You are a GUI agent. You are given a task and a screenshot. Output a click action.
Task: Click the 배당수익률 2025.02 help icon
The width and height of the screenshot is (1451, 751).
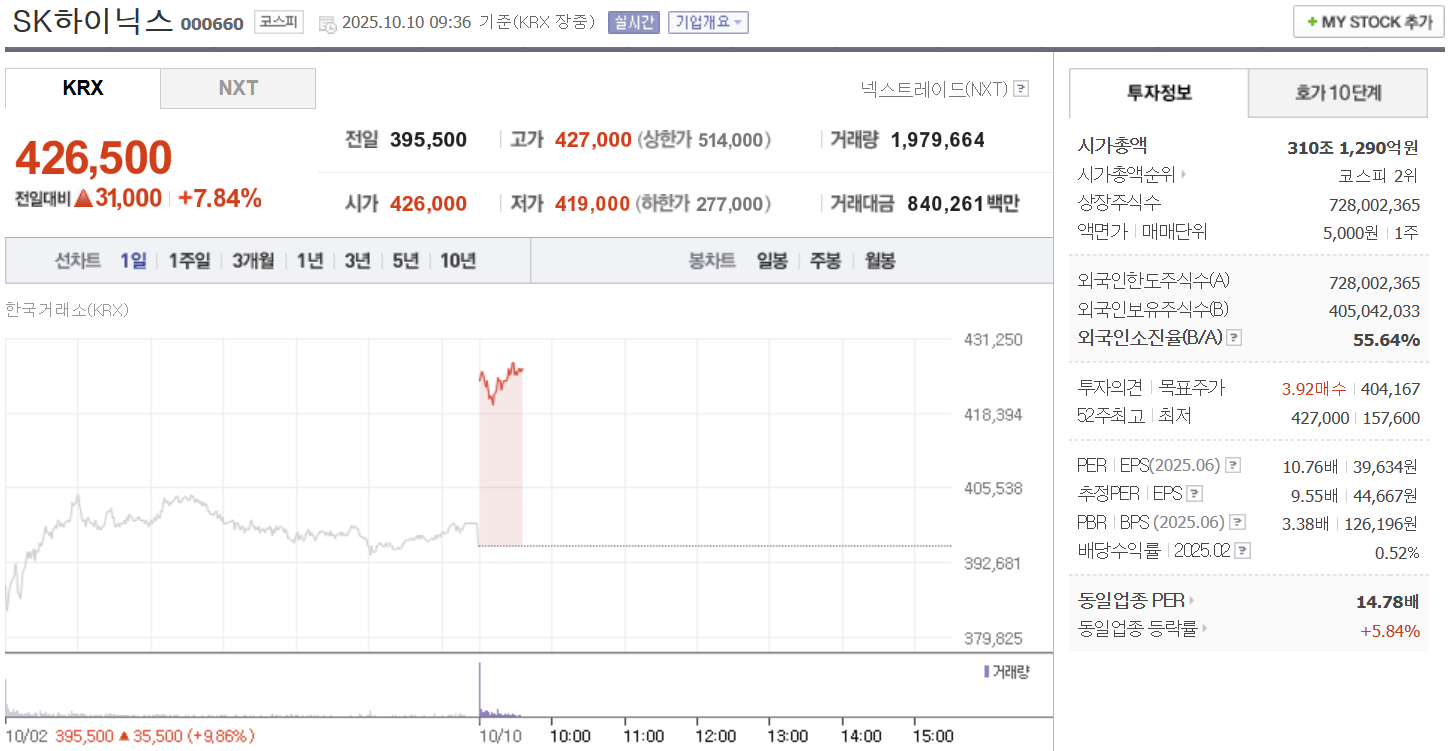(1243, 549)
